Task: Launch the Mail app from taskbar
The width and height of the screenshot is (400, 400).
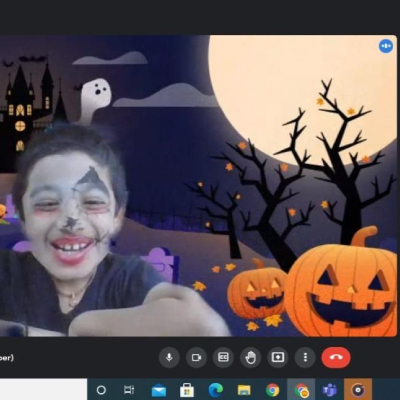Action: 159,390
